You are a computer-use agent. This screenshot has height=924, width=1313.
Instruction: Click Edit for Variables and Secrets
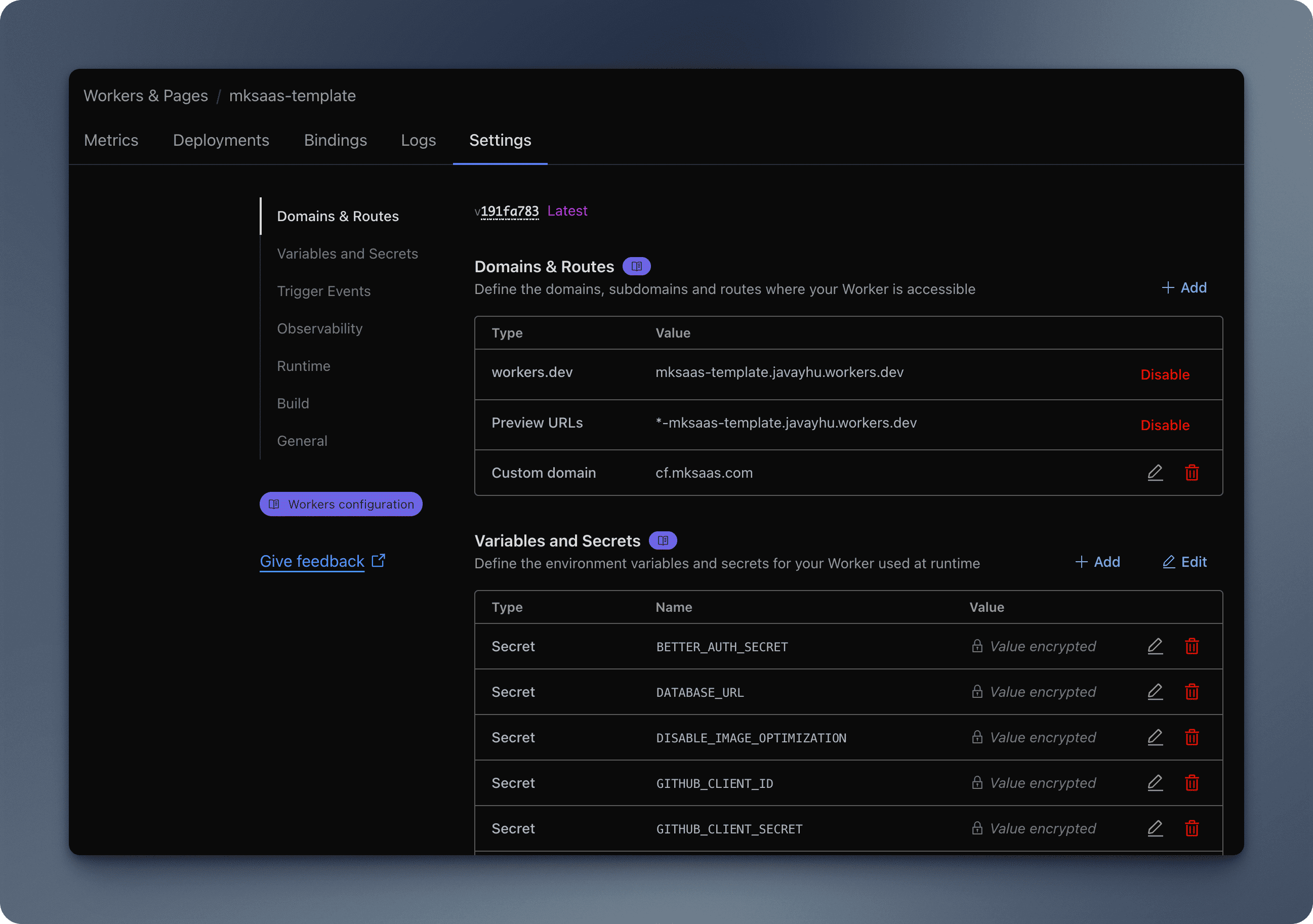coord(1184,562)
